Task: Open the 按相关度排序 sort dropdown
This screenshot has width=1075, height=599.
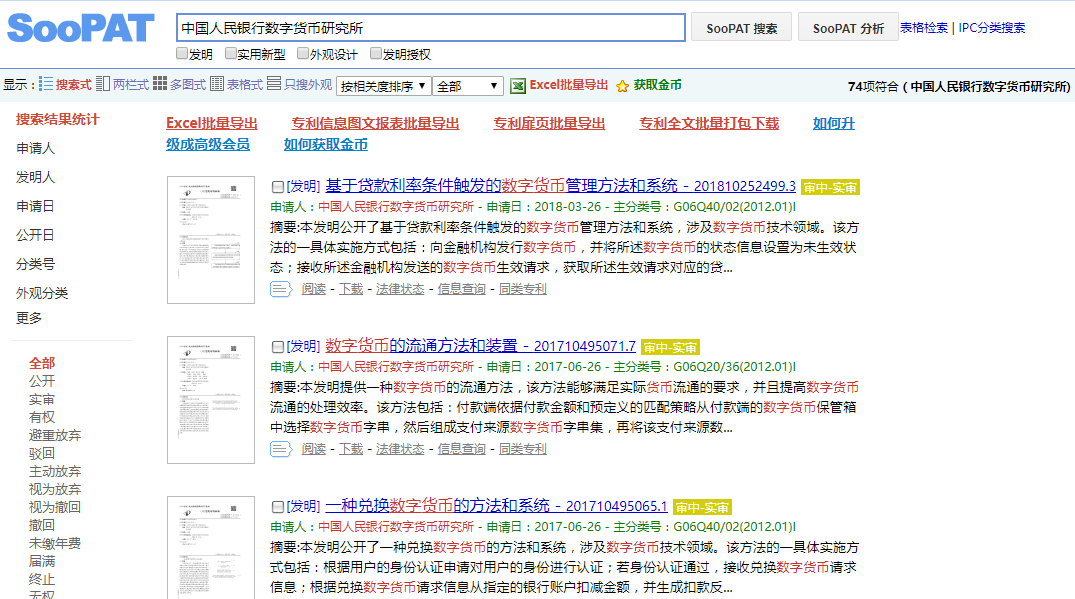Action: point(384,86)
